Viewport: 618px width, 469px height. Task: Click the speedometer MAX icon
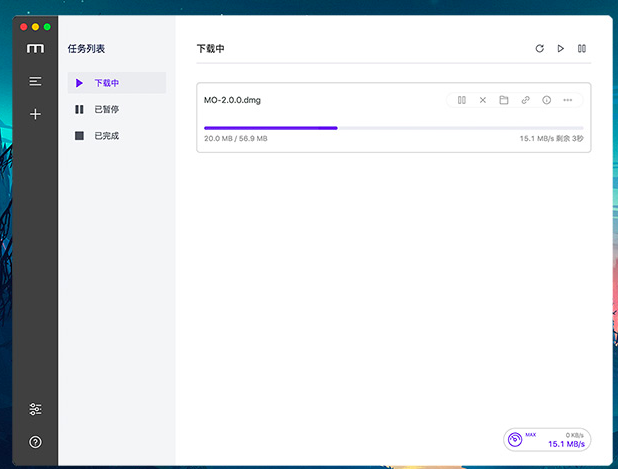(x=515, y=439)
